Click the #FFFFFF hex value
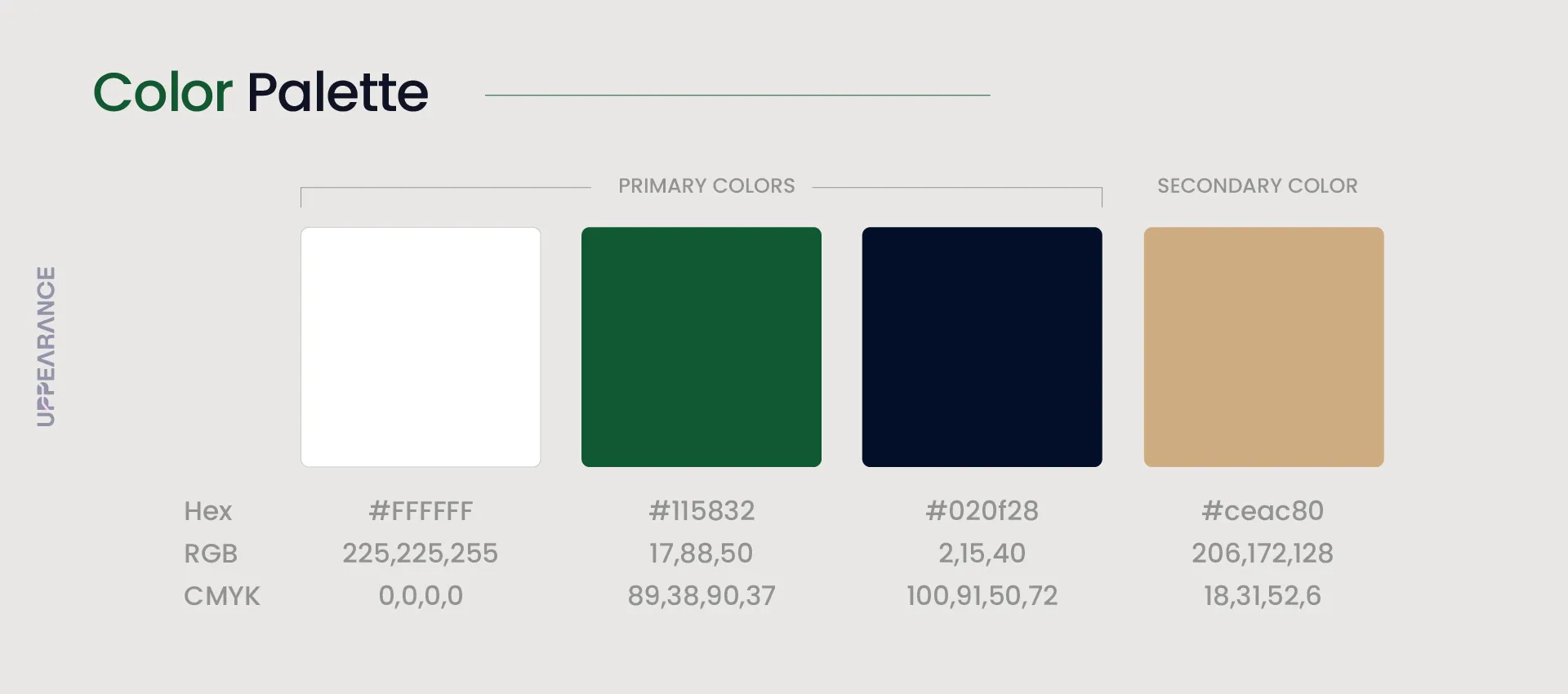This screenshot has width=1568, height=694. 421,511
